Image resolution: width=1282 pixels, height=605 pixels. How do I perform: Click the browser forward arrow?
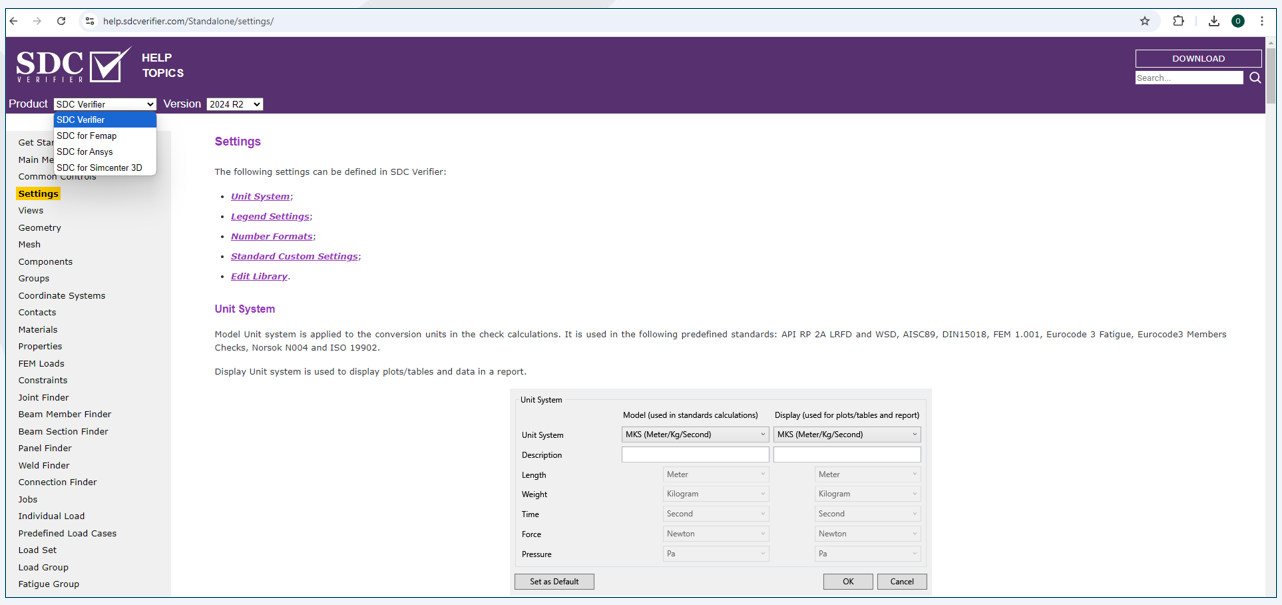click(x=37, y=21)
